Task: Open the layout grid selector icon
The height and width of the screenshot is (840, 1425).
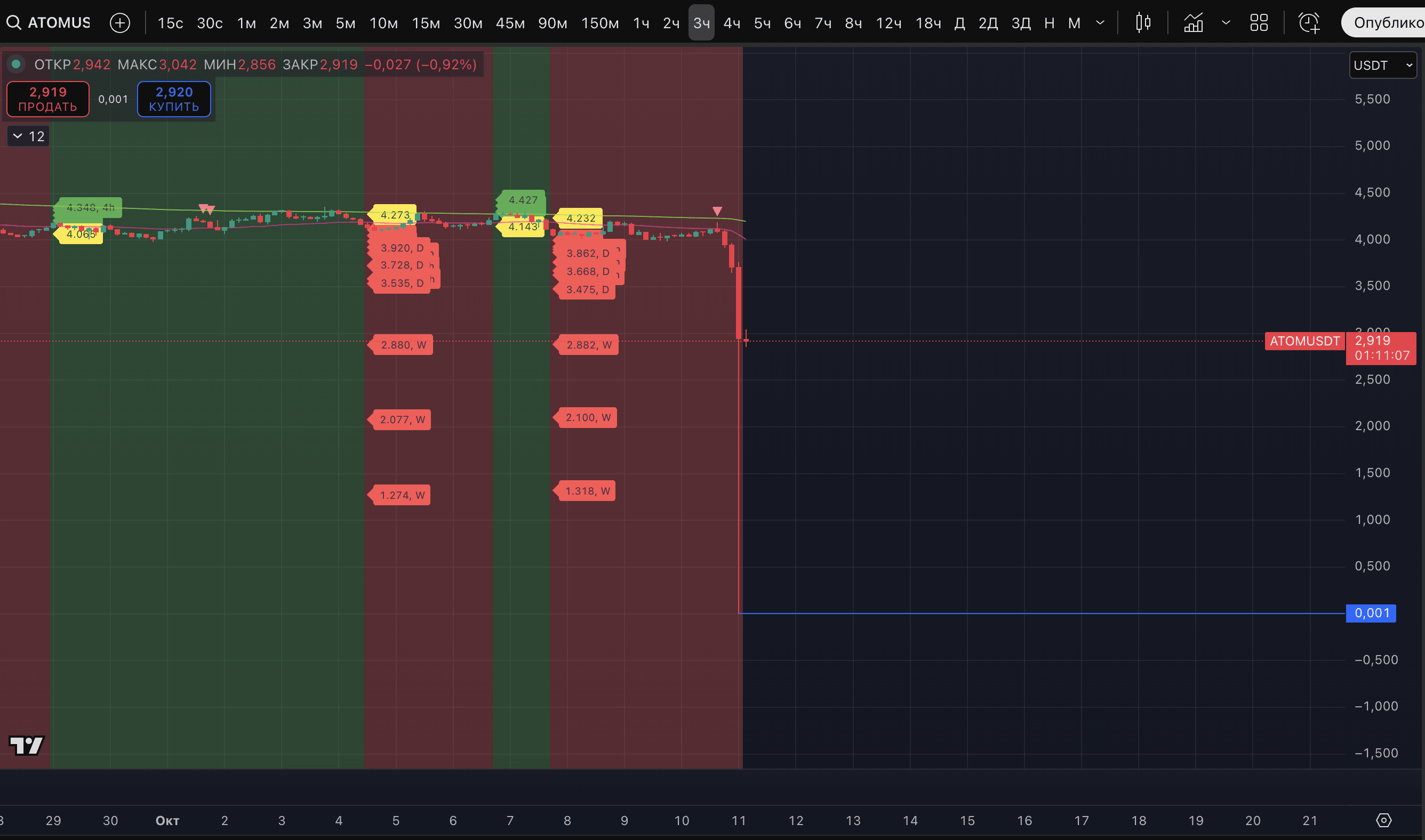Action: click(1259, 22)
